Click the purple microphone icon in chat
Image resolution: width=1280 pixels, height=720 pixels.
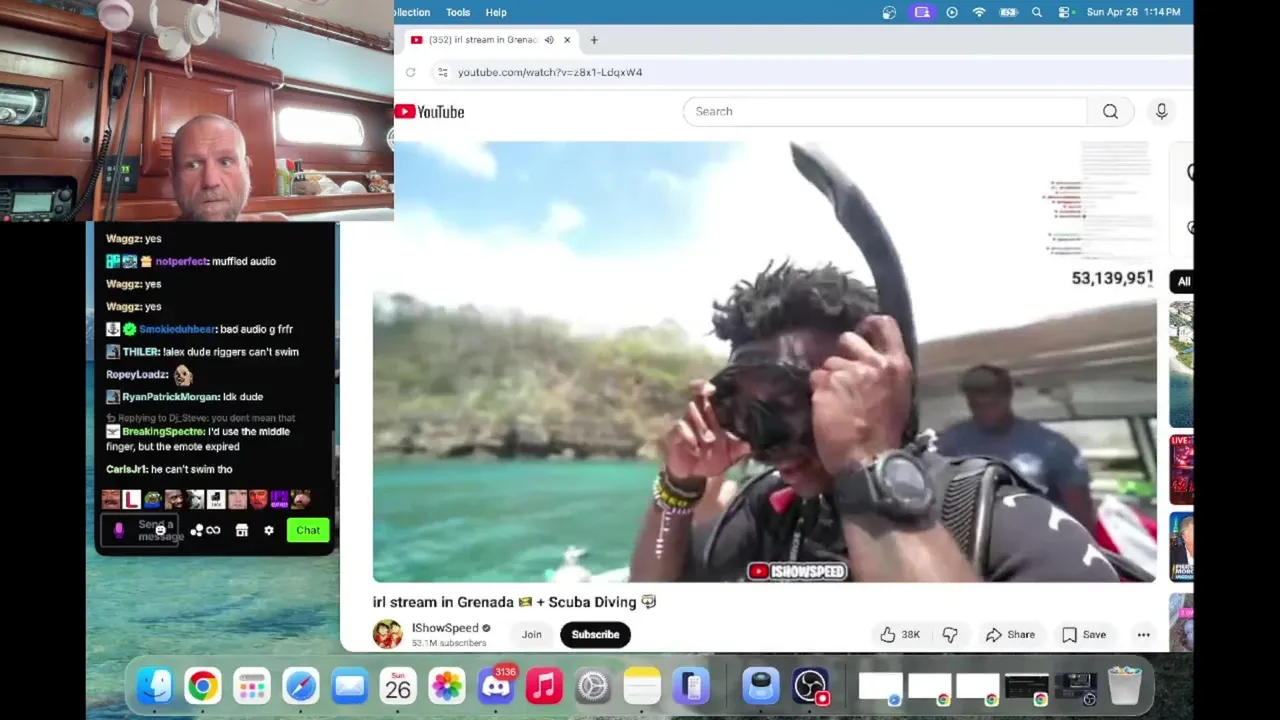pos(118,530)
